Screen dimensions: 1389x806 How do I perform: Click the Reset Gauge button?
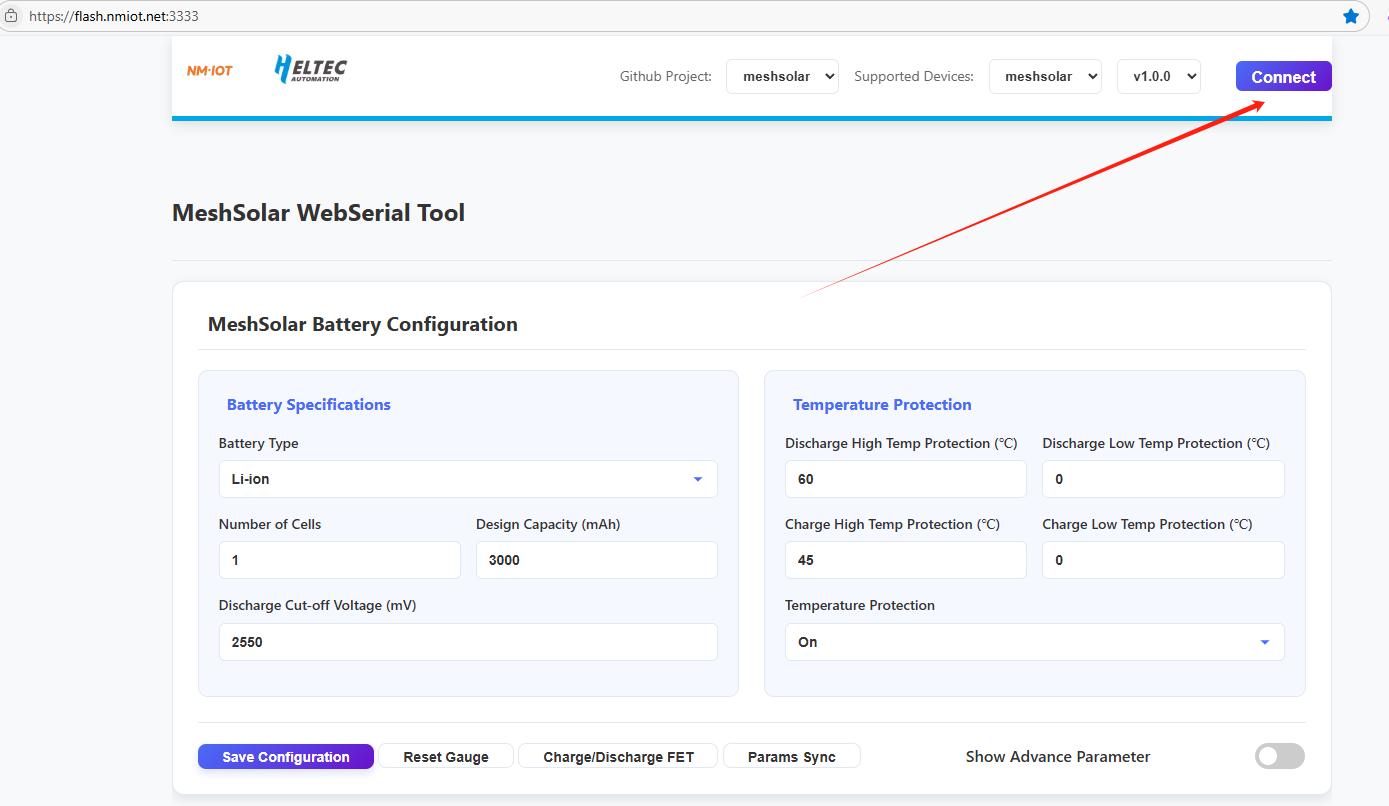pos(446,757)
